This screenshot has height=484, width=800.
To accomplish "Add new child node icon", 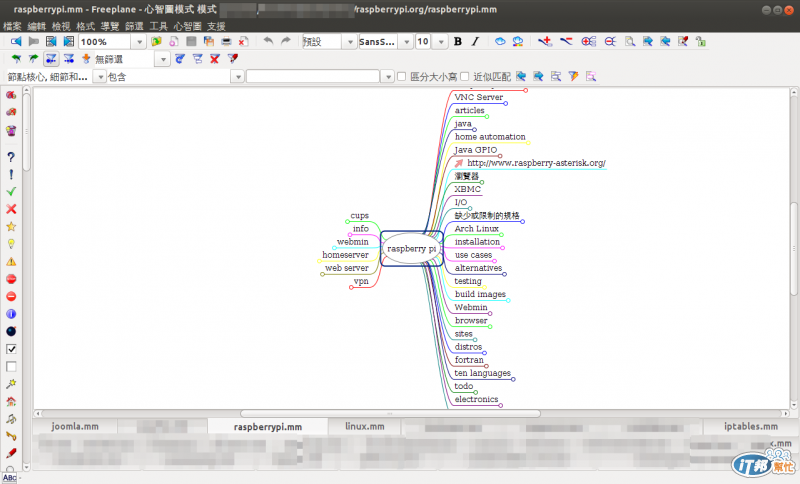I will 545,41.
